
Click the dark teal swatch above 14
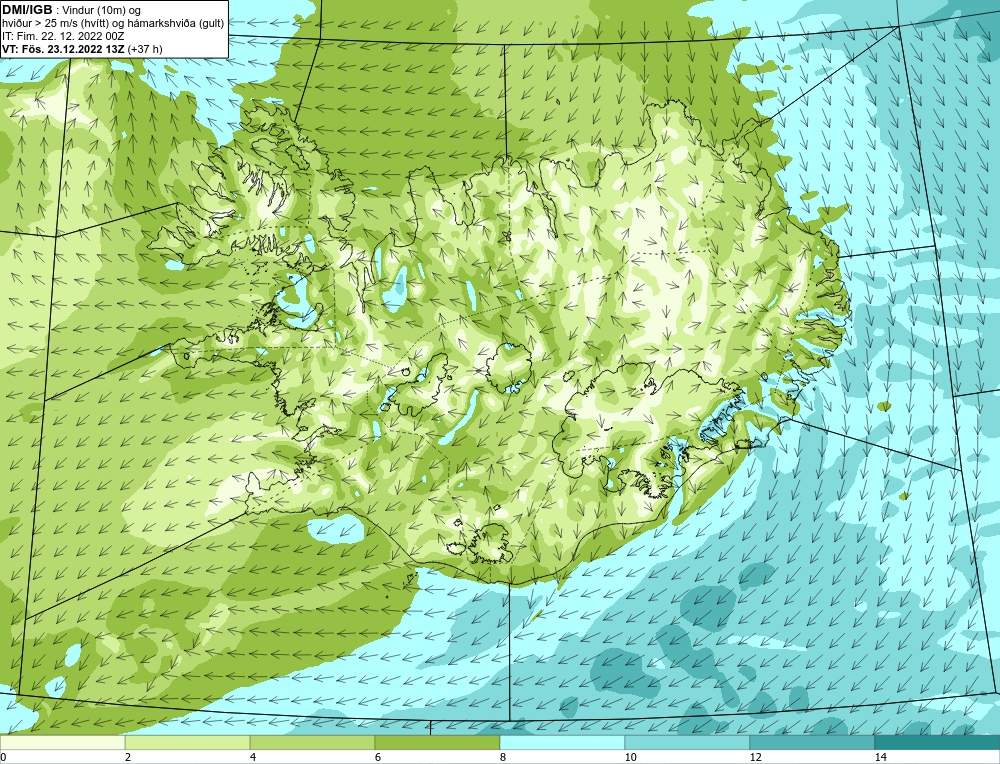(938, 743)
